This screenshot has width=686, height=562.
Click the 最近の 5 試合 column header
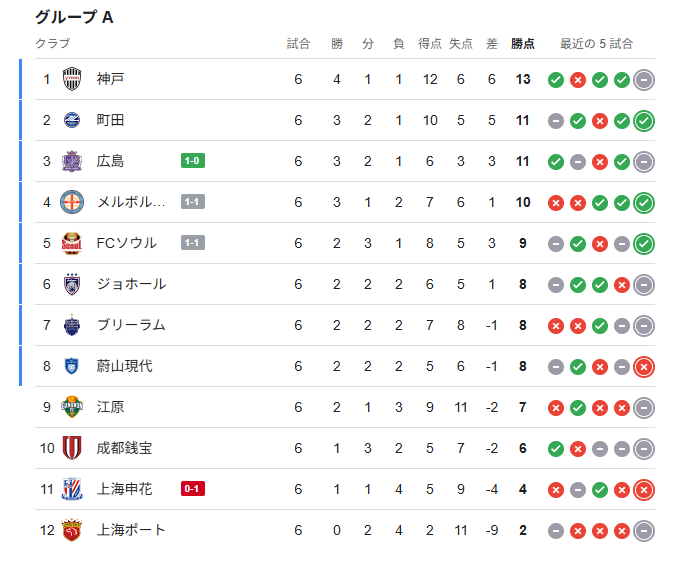596,44
